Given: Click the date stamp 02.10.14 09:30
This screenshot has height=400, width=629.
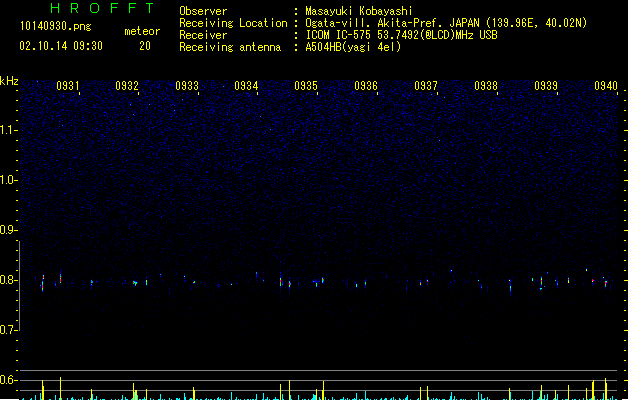Looking at the screenshot, I should 61,46.
